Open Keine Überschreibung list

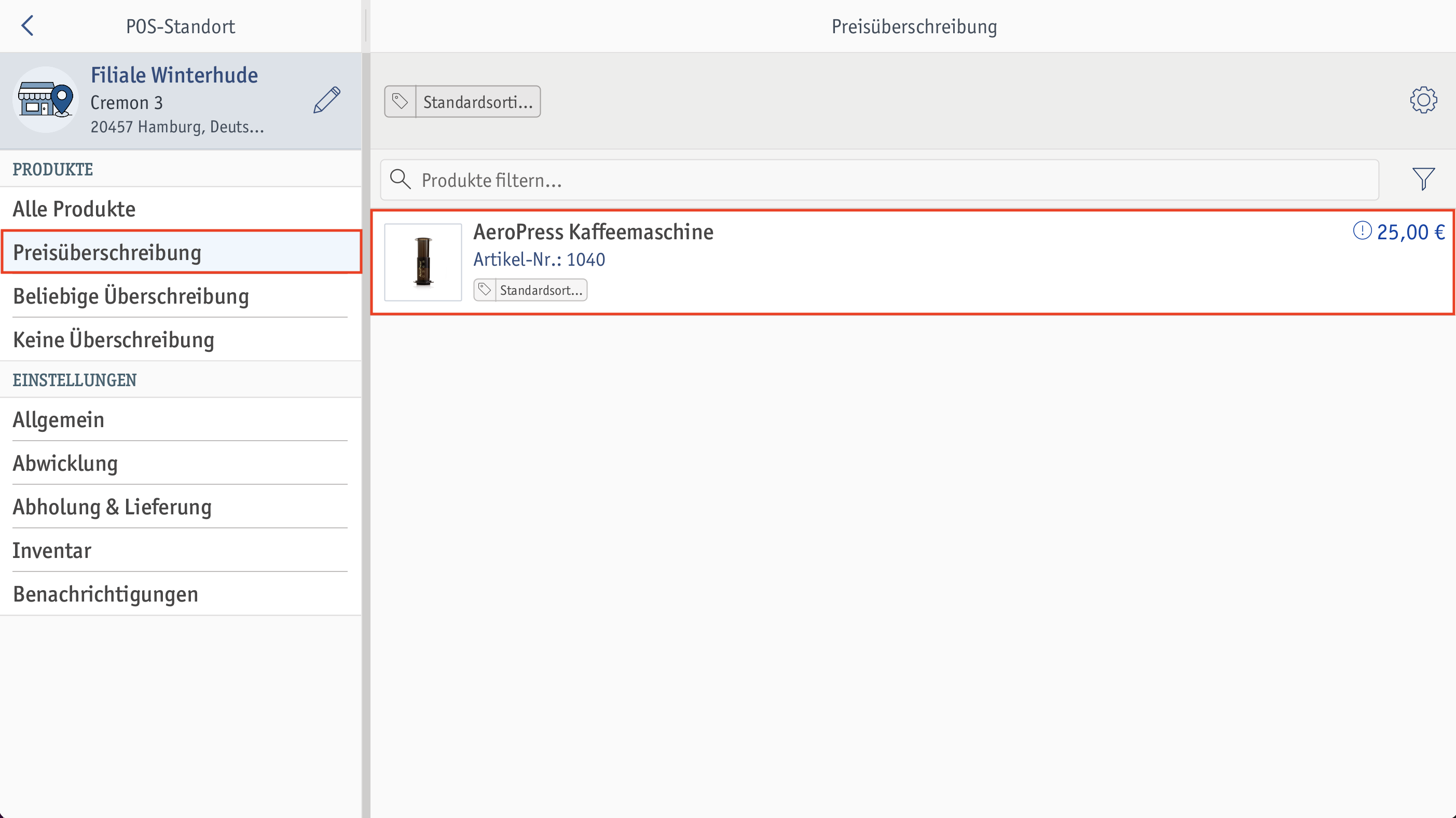(181, 340)
